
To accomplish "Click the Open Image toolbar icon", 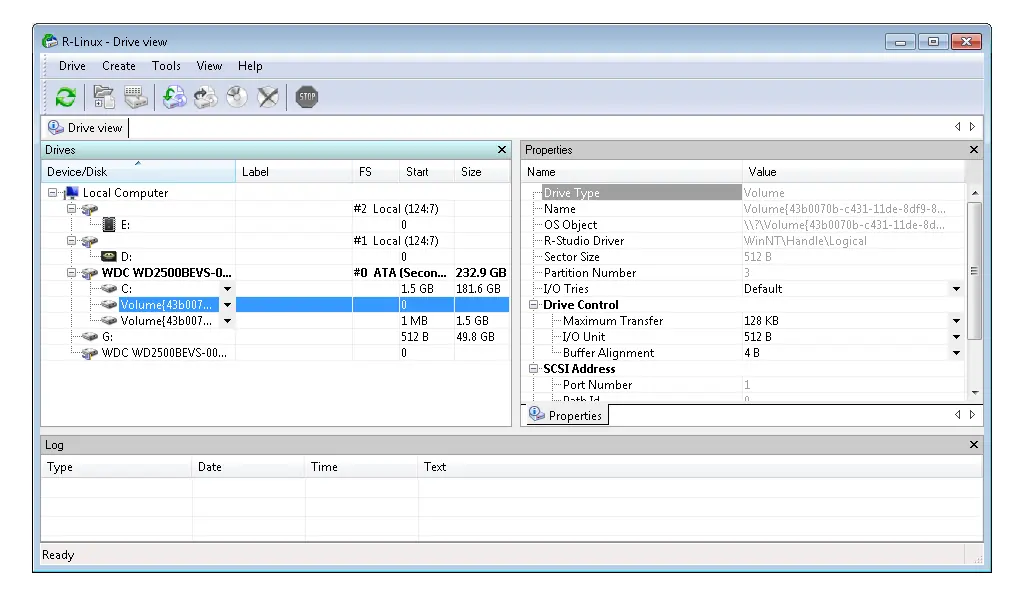I will coord(174,97).
